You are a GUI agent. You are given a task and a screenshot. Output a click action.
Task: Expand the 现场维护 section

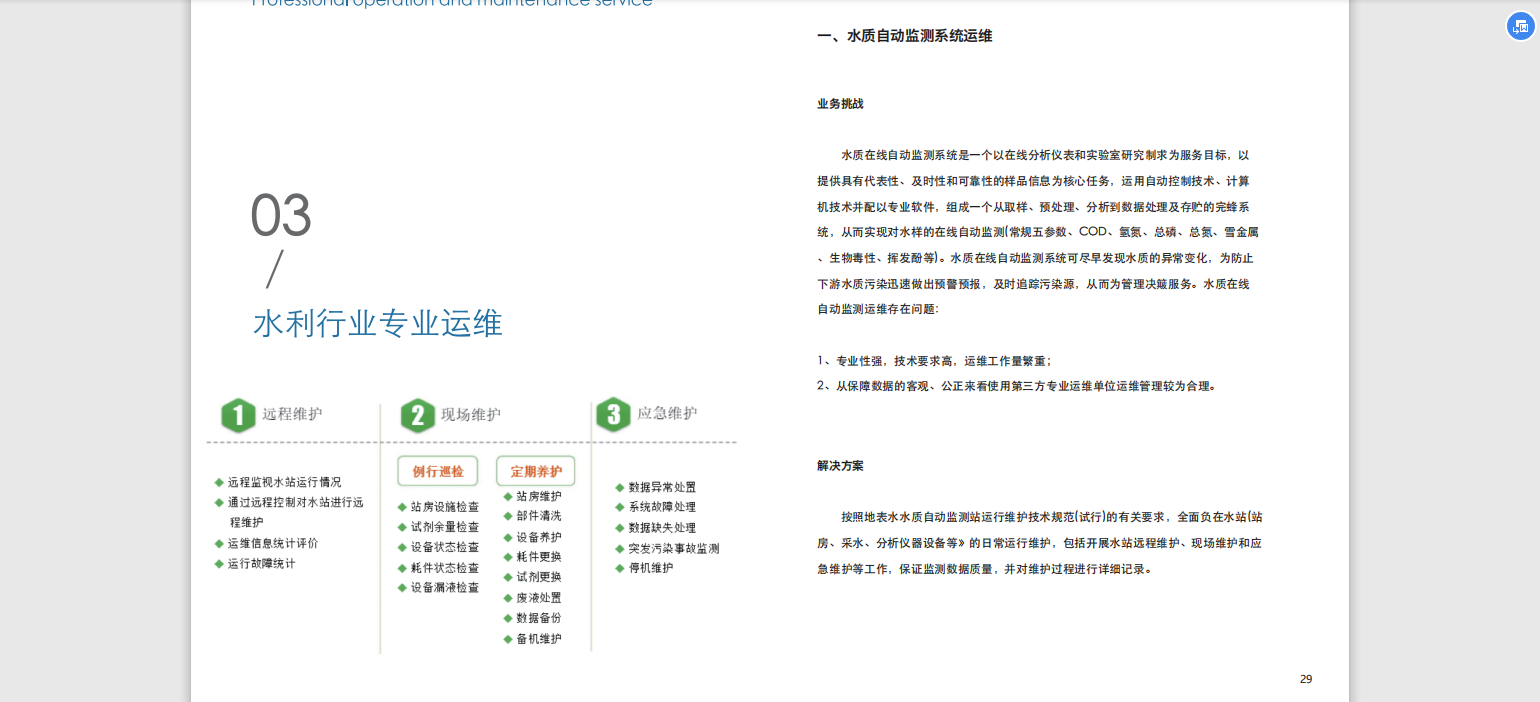471,414
